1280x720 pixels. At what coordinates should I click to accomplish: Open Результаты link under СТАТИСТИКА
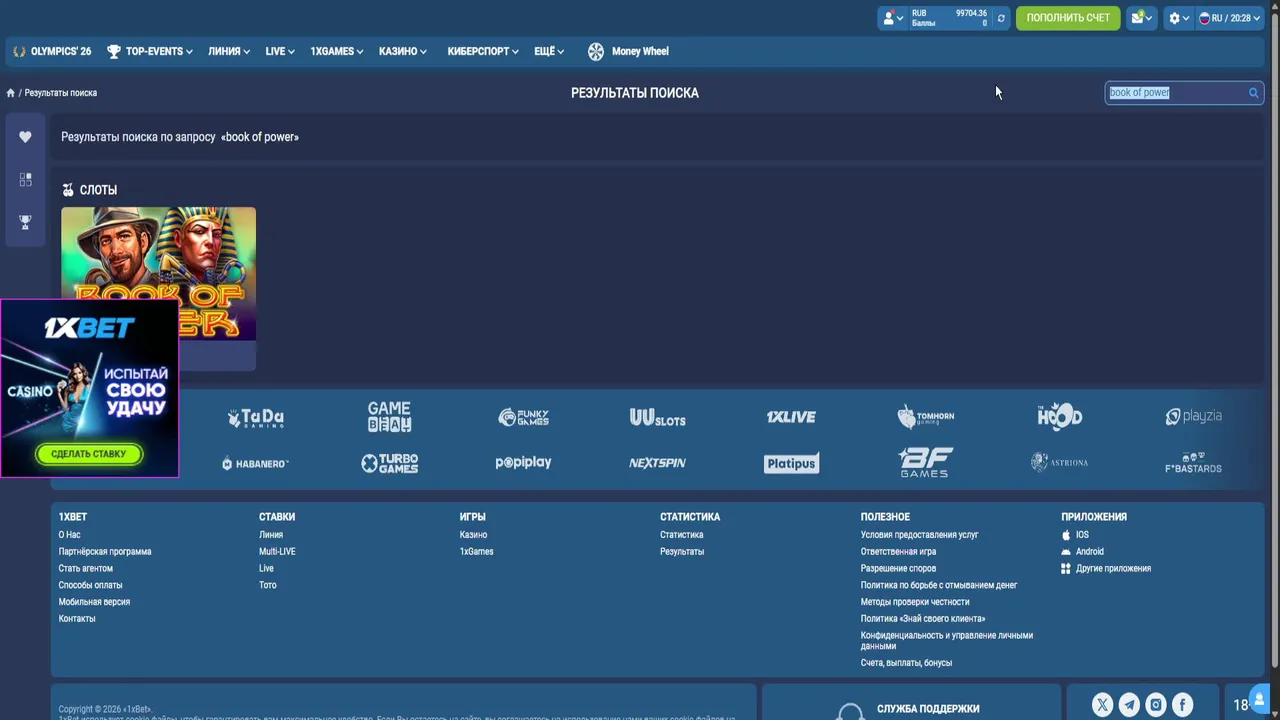pyautogui.click(x=682, y=552)
